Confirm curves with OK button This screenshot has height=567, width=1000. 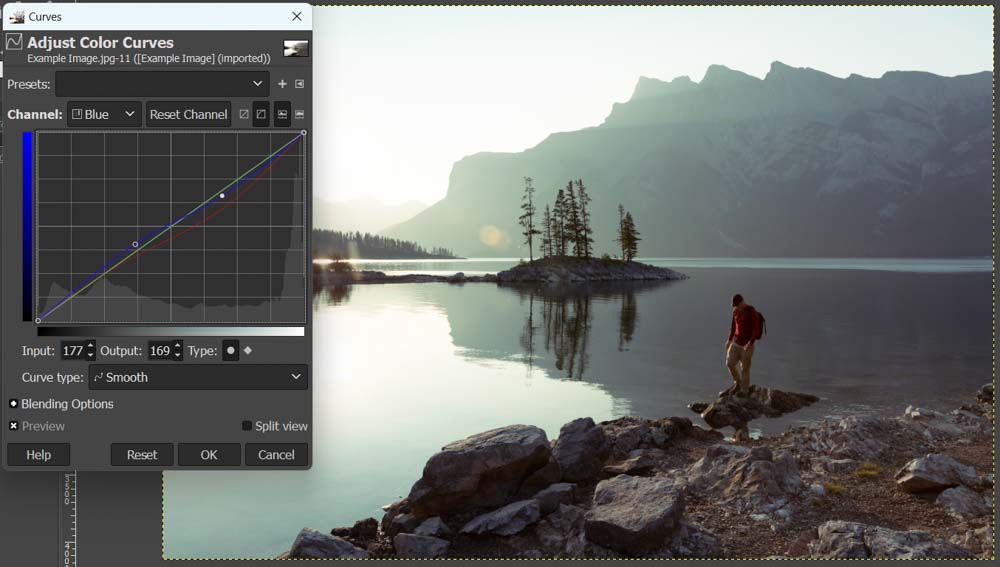209,455
